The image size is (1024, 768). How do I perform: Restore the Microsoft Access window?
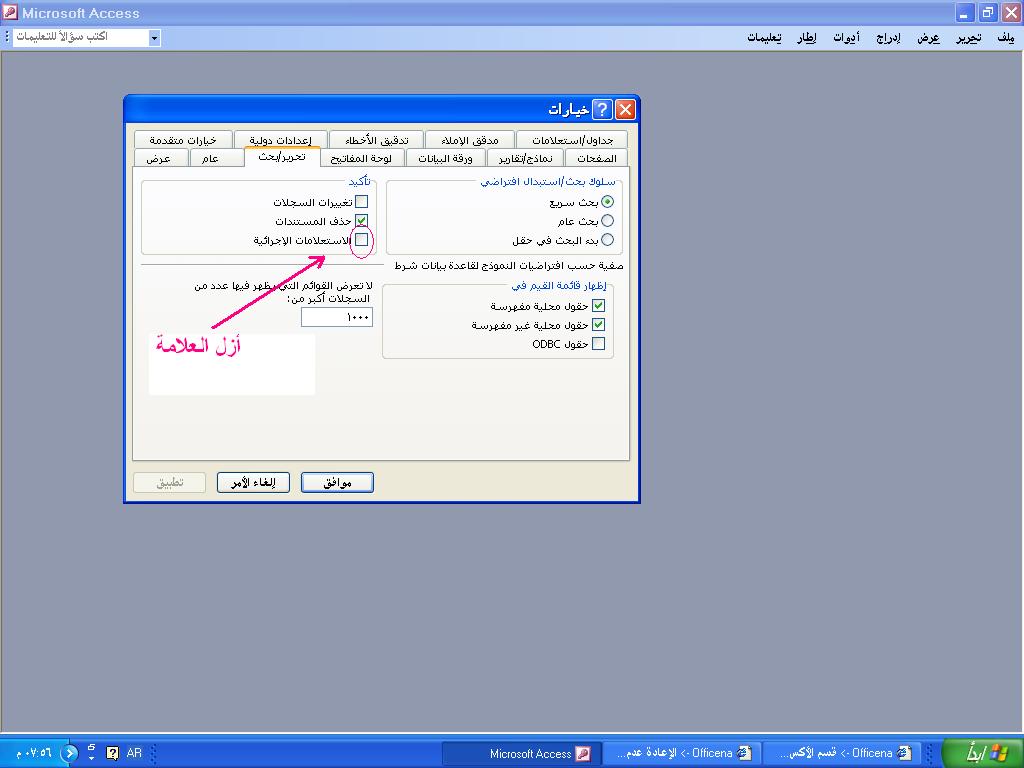click(987, 12)
